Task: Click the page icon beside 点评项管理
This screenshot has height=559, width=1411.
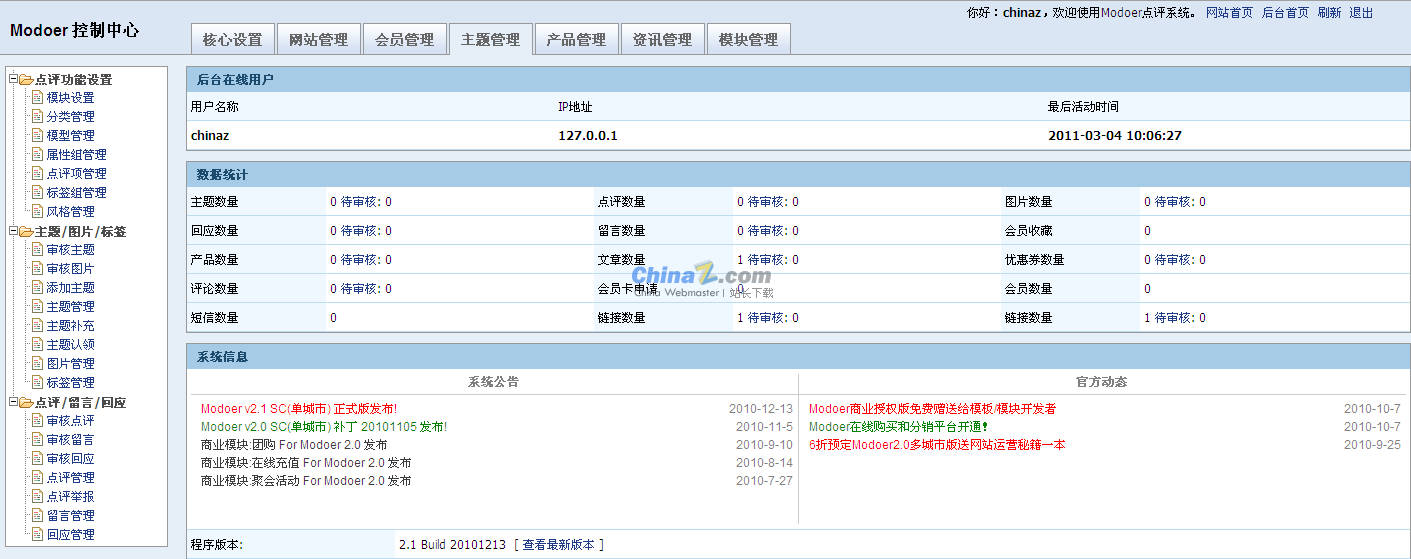Action: tap(38, 174)
